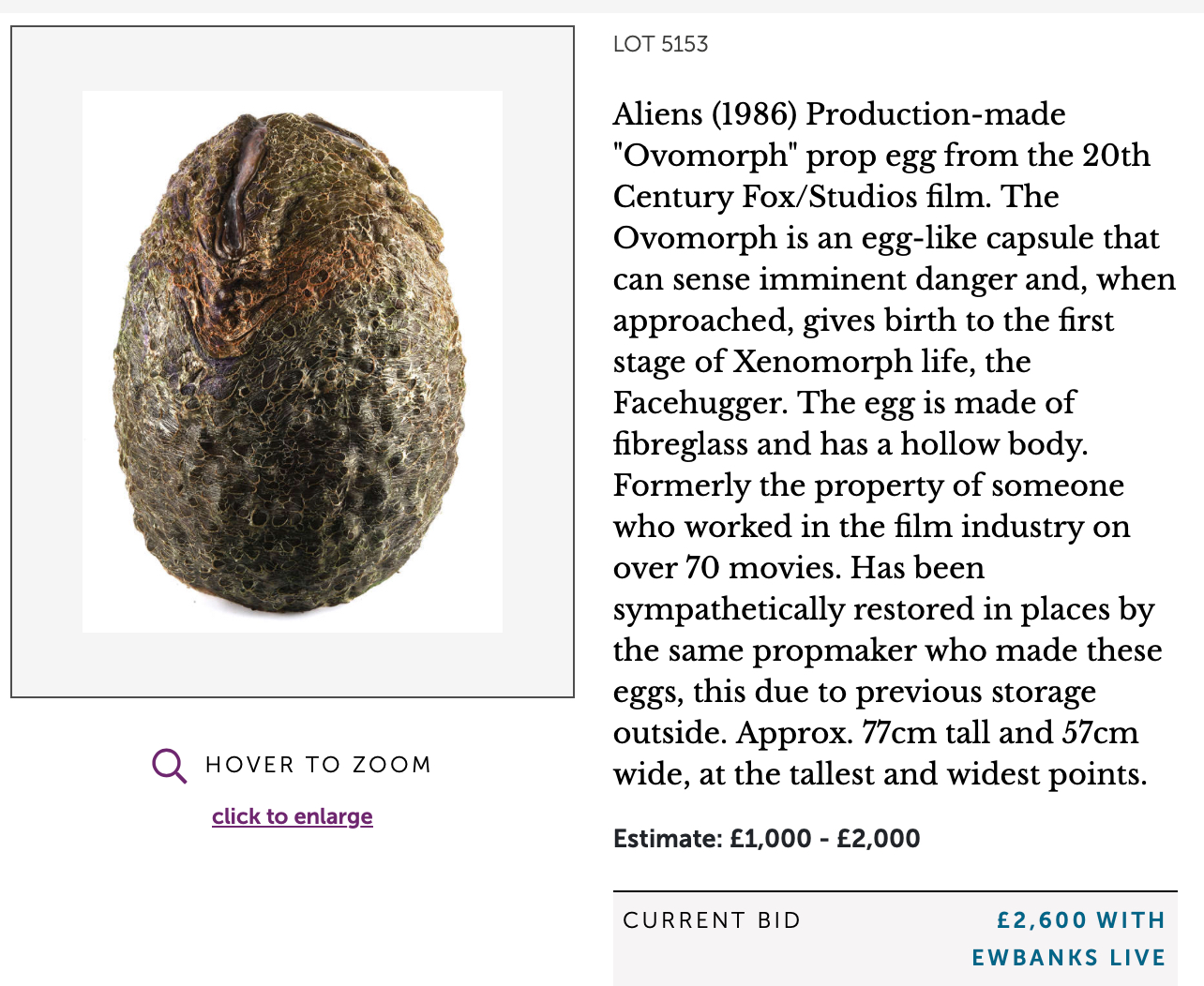Click the "HOVER TO ZOOM" label
Viewport: 1204px width, 986px height.
pos(318,765)
